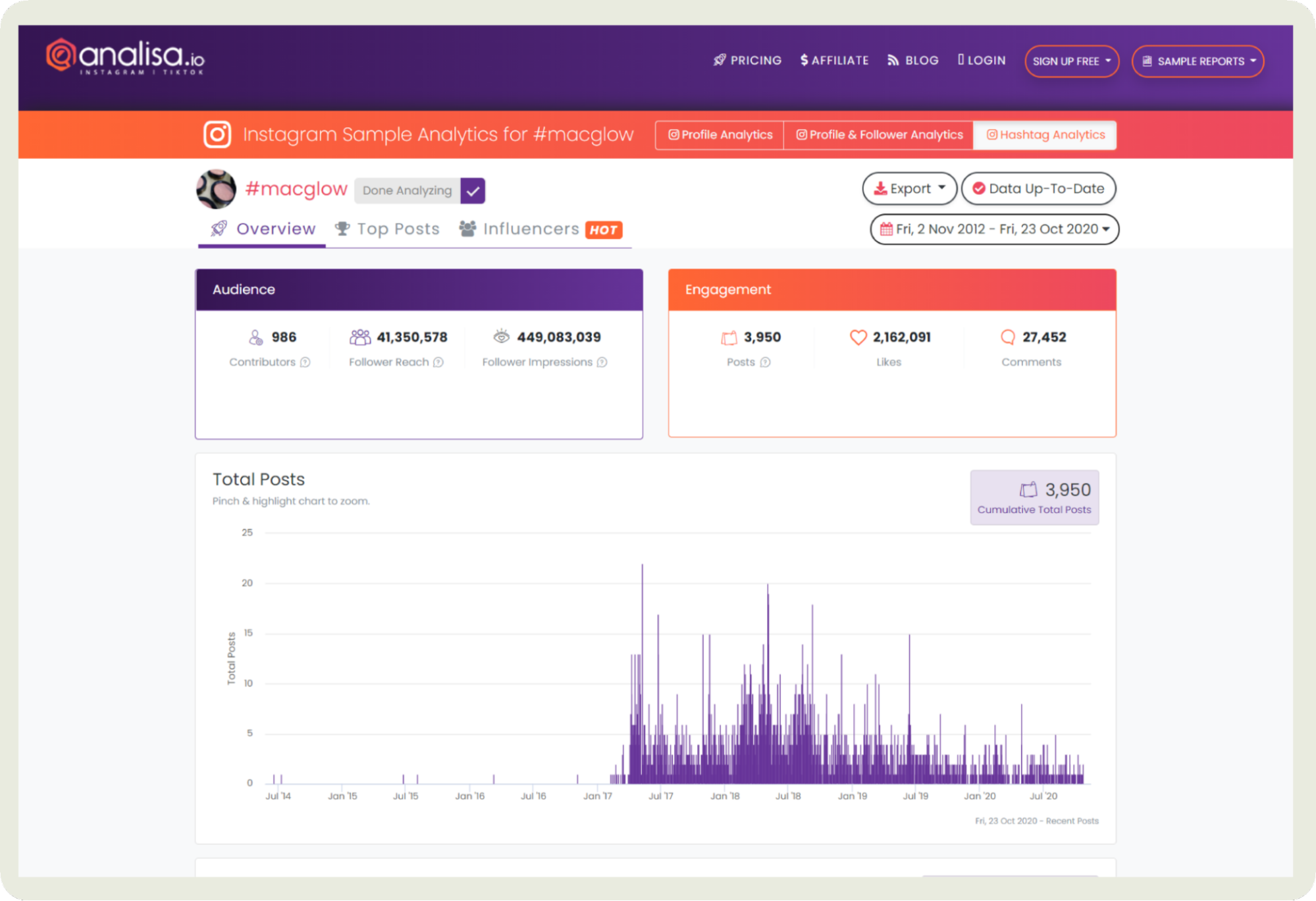Click the Posts help question icon
Image resolution: width=1316 pixels, height=901 pixels.
pyautogui.click(x=765, y=362)
